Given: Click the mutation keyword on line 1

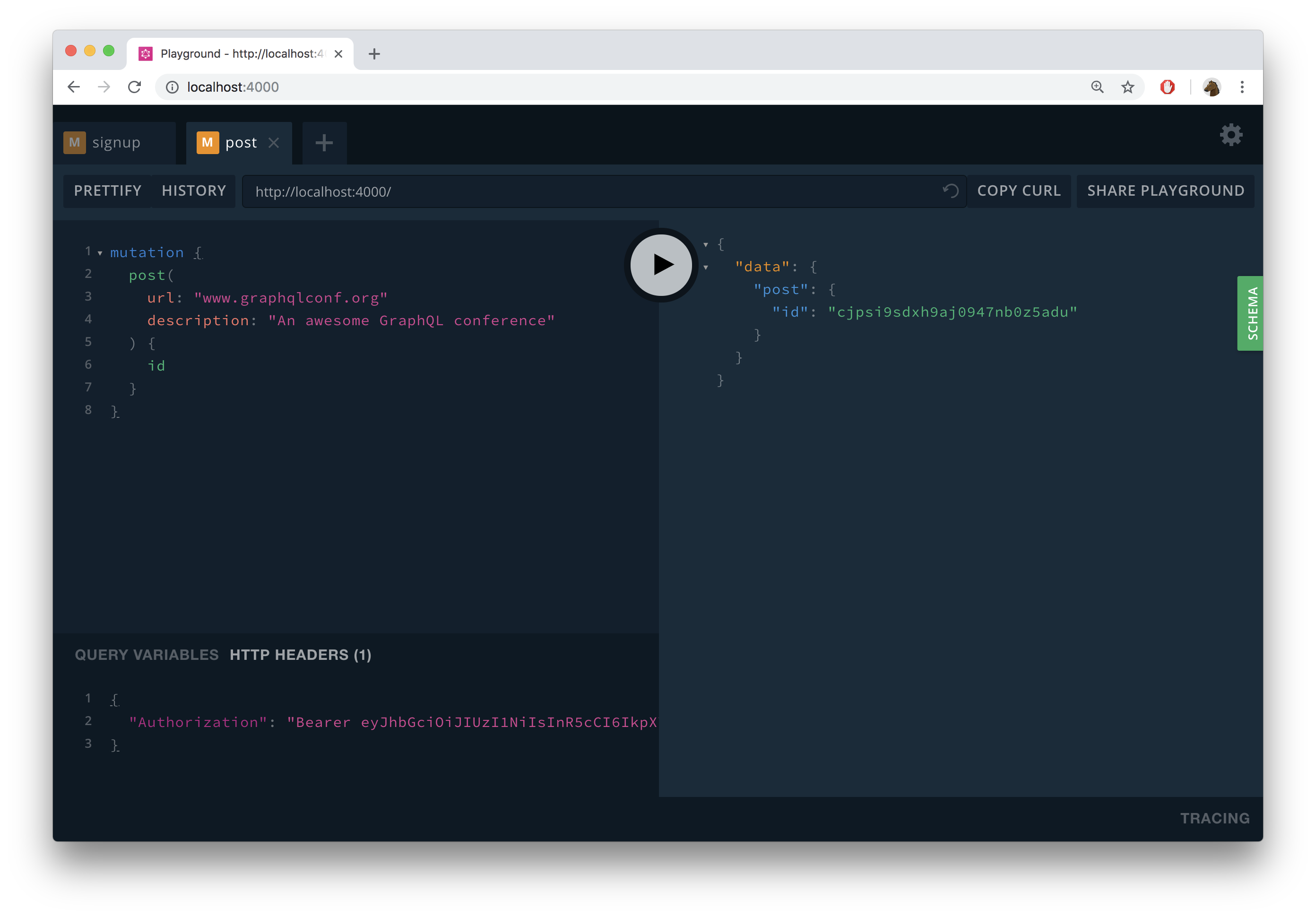Looking at the screenshot, I should [147, 253].
